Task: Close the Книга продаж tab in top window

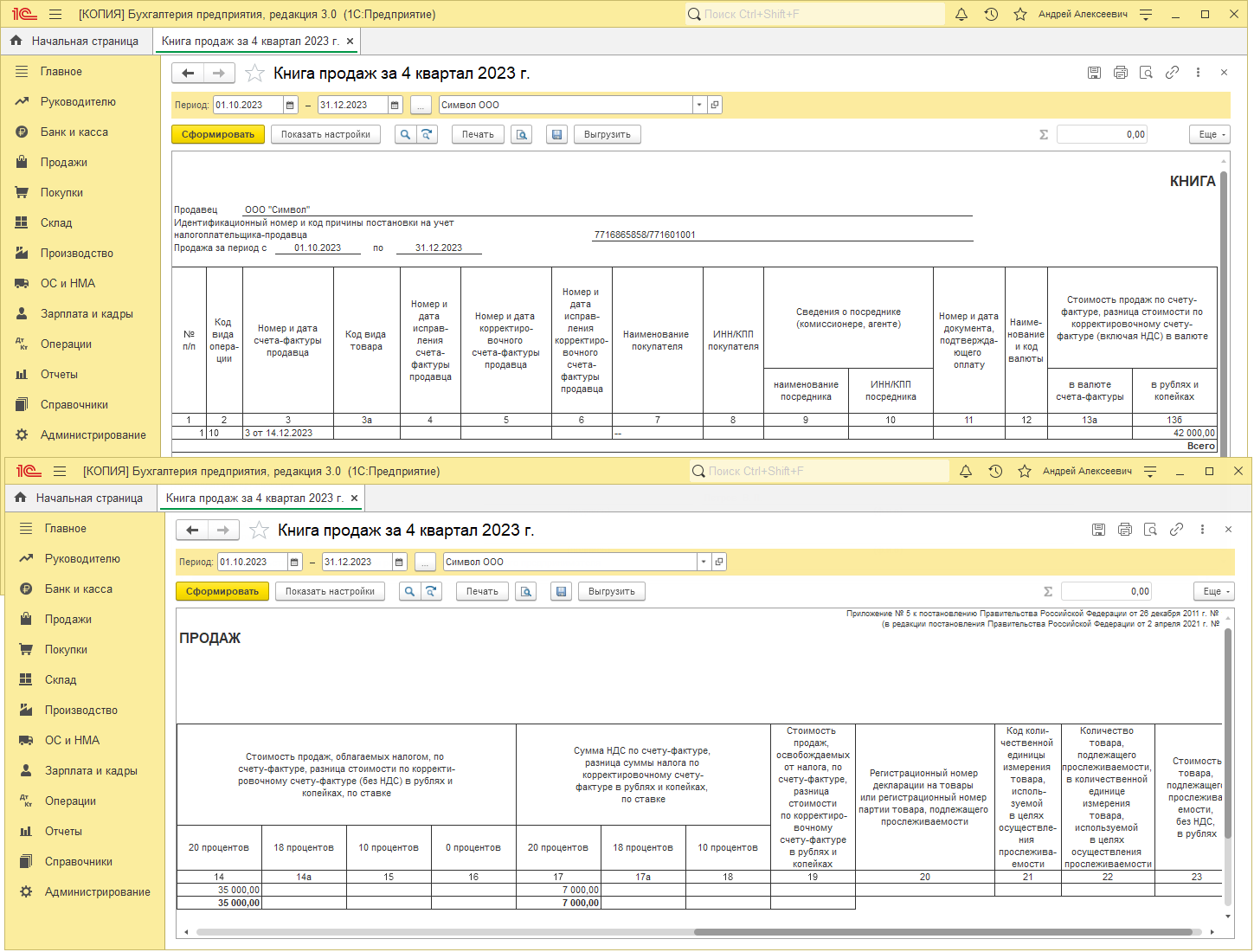Action: 350,41
